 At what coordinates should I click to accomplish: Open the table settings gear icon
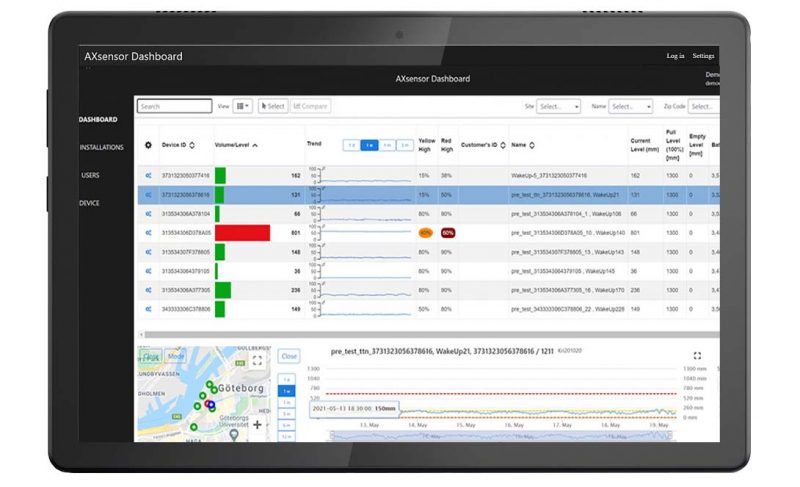pyautogui.click(x=148, y=145)
